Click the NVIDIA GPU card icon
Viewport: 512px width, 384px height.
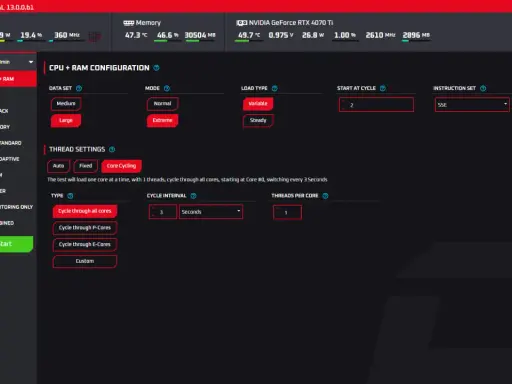242,23
